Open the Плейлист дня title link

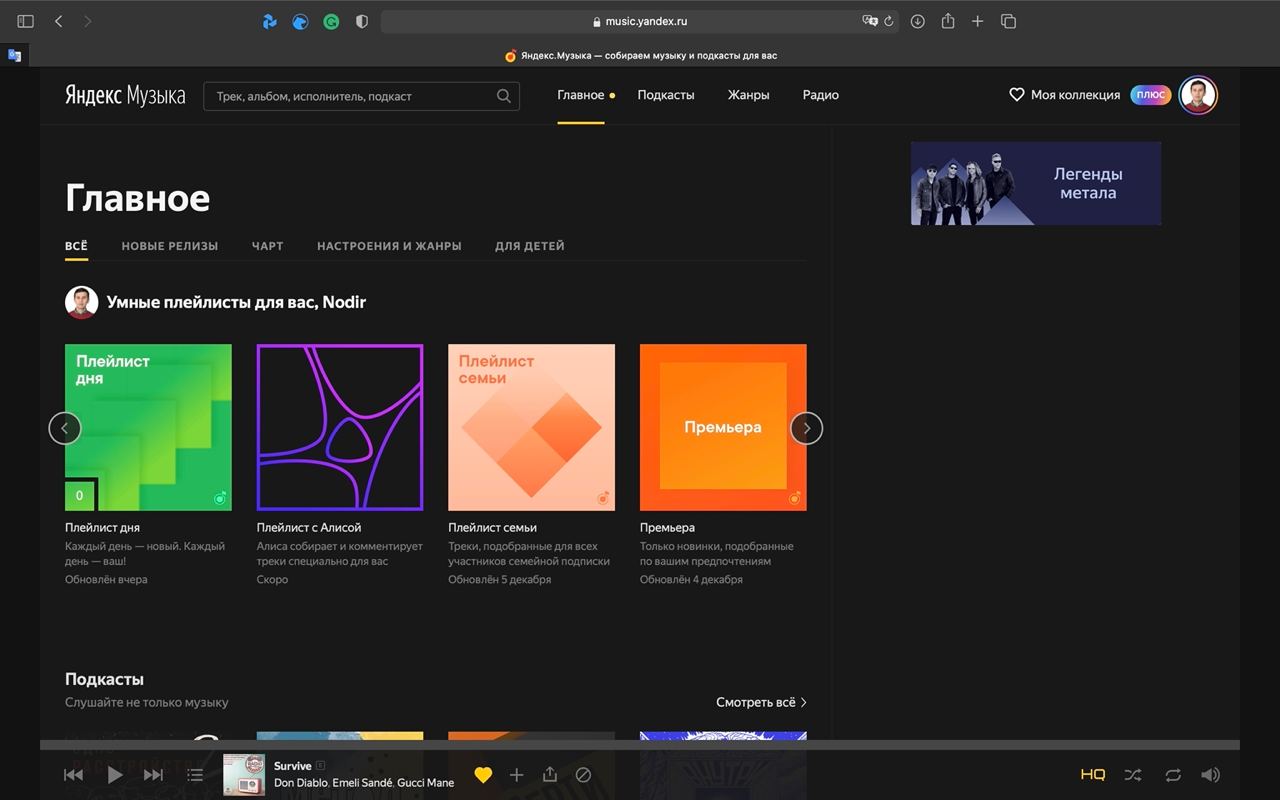102,527
